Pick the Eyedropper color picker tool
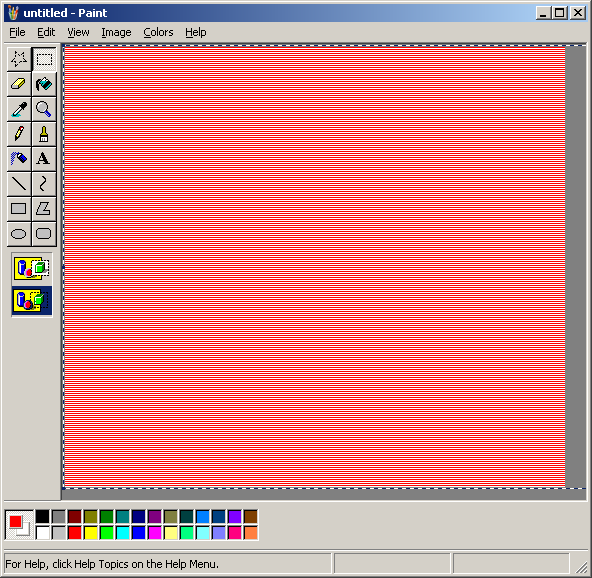Viewport: 592px width, 578px height. pos(19,109)
